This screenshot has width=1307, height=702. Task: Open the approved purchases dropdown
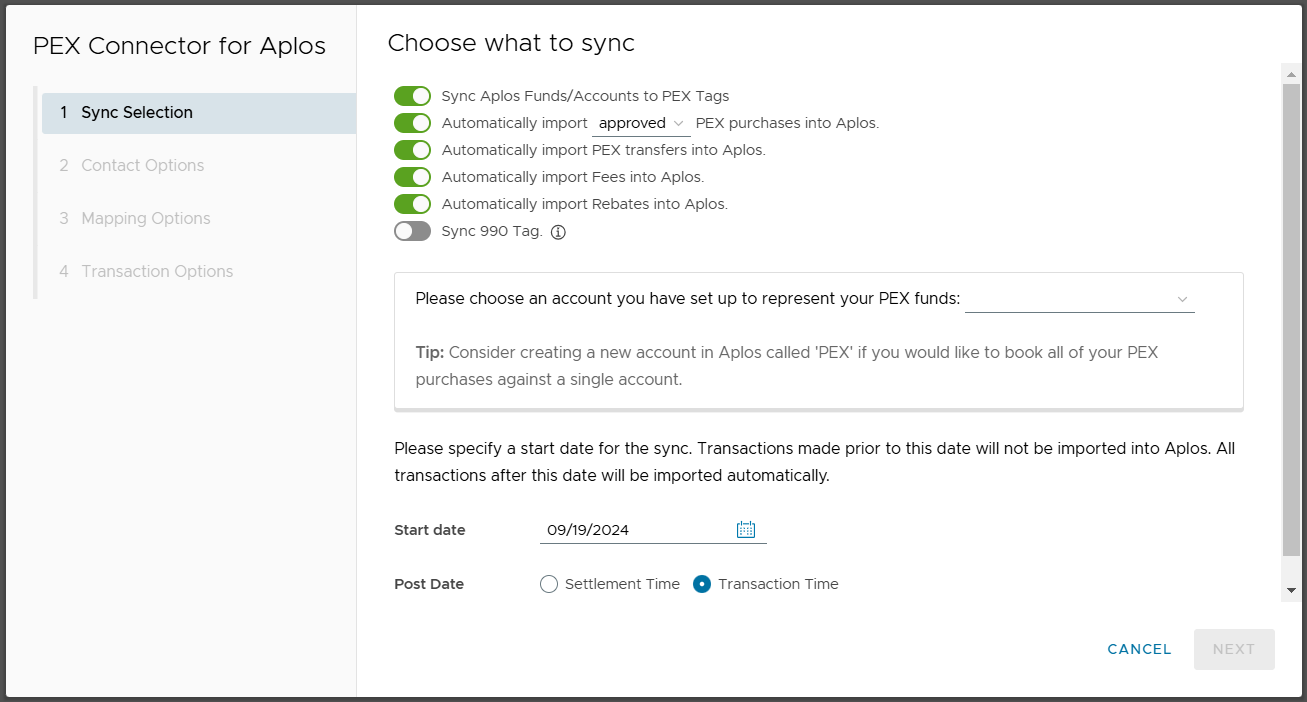(x=640, y=123)
